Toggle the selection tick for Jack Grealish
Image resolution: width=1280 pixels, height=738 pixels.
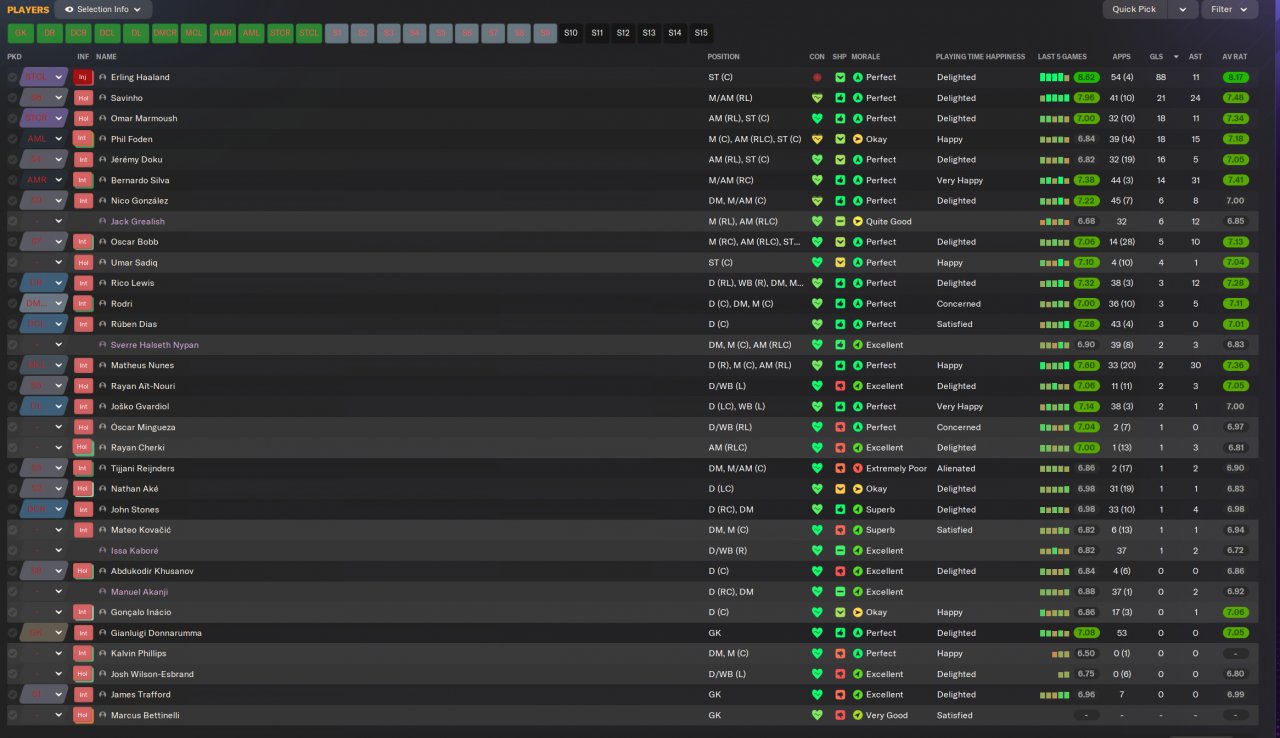click(x=12, y=221)
